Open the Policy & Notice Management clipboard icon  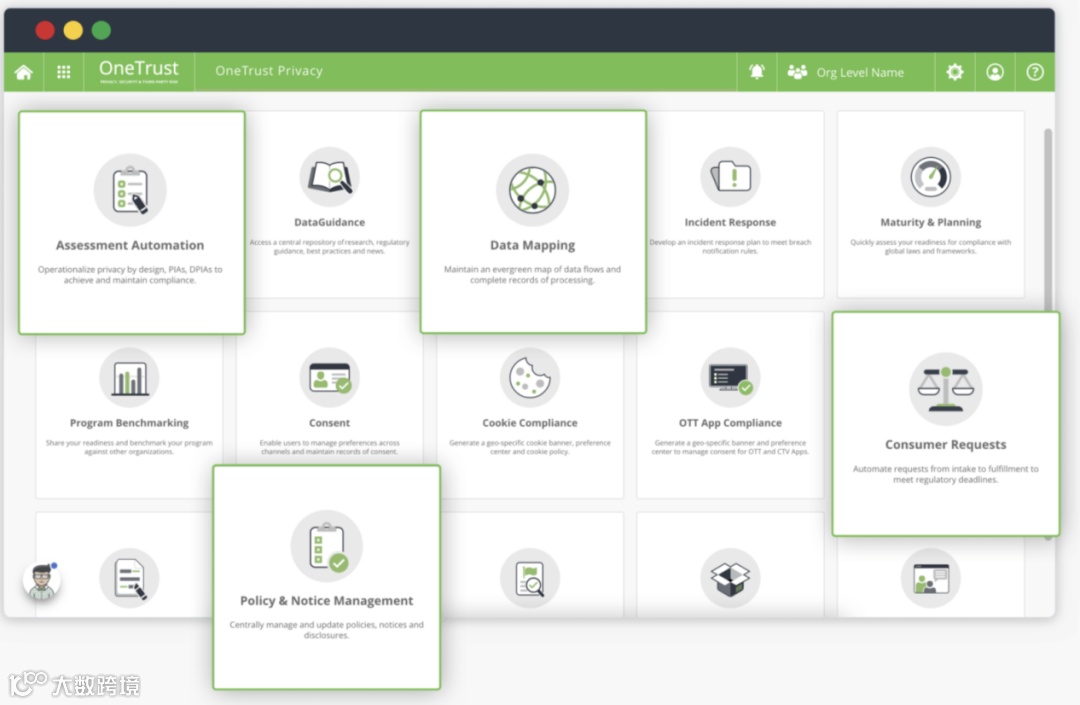[x=326, y=546]
